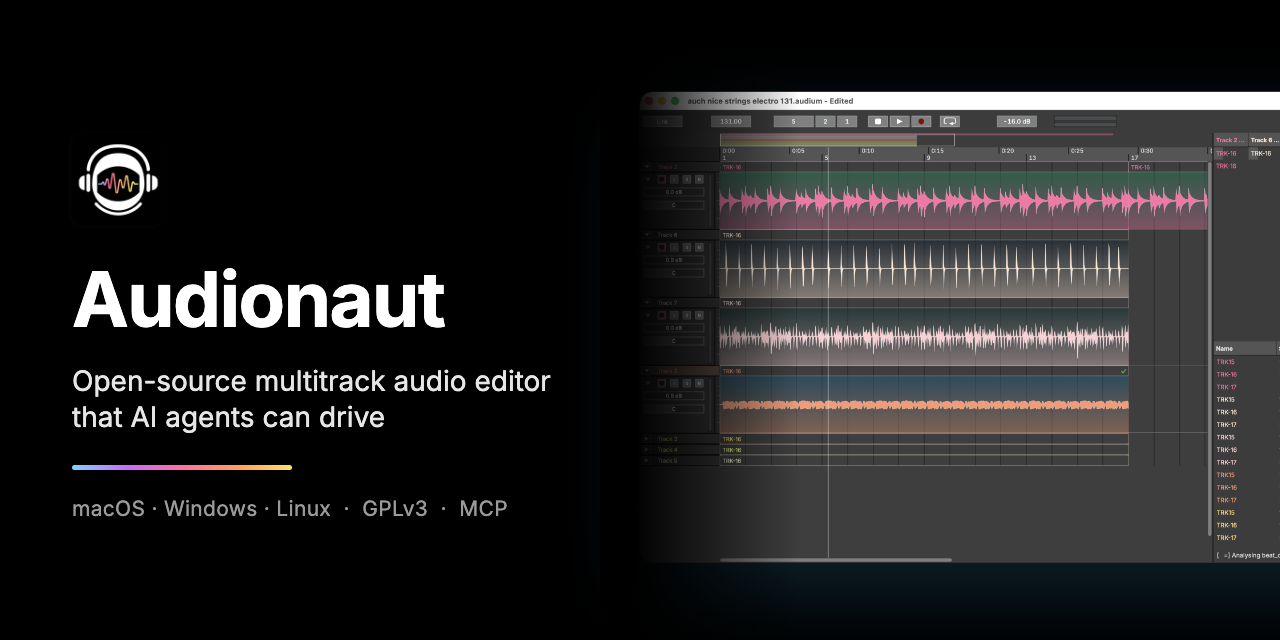Click the Track 3 name label
Screen dimensions: 1280x640
(x=667, y=439)
